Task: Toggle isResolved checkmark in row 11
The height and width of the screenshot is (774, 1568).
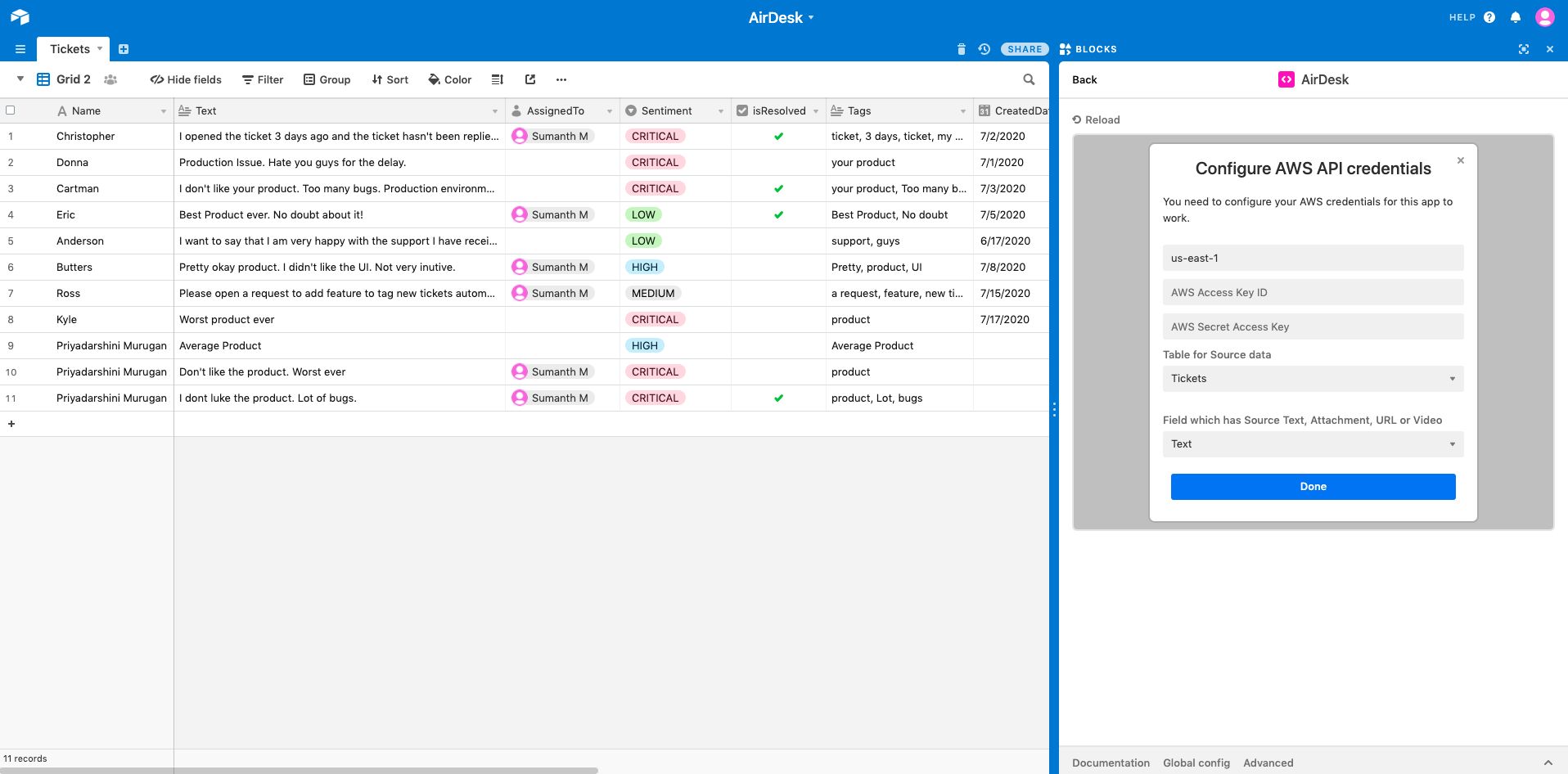Action: 778,398
